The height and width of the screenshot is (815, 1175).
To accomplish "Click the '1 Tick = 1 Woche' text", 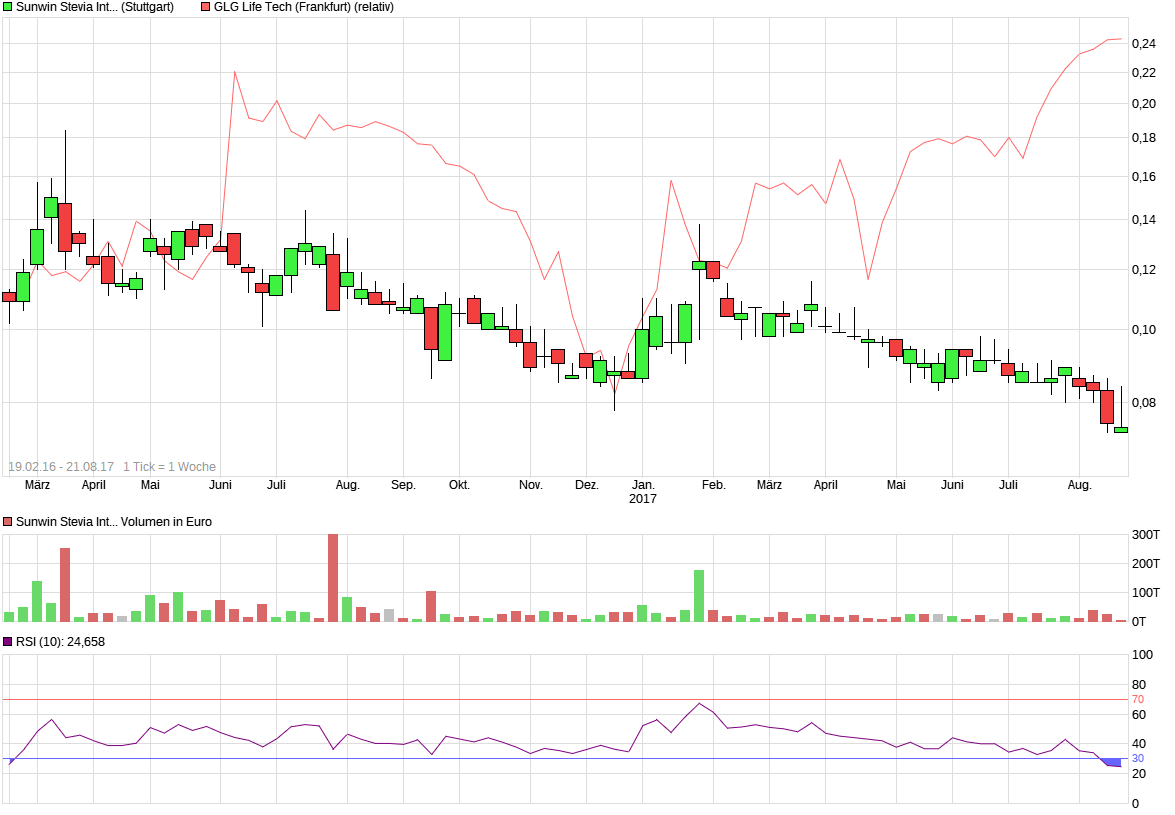I will click(169, 467).
